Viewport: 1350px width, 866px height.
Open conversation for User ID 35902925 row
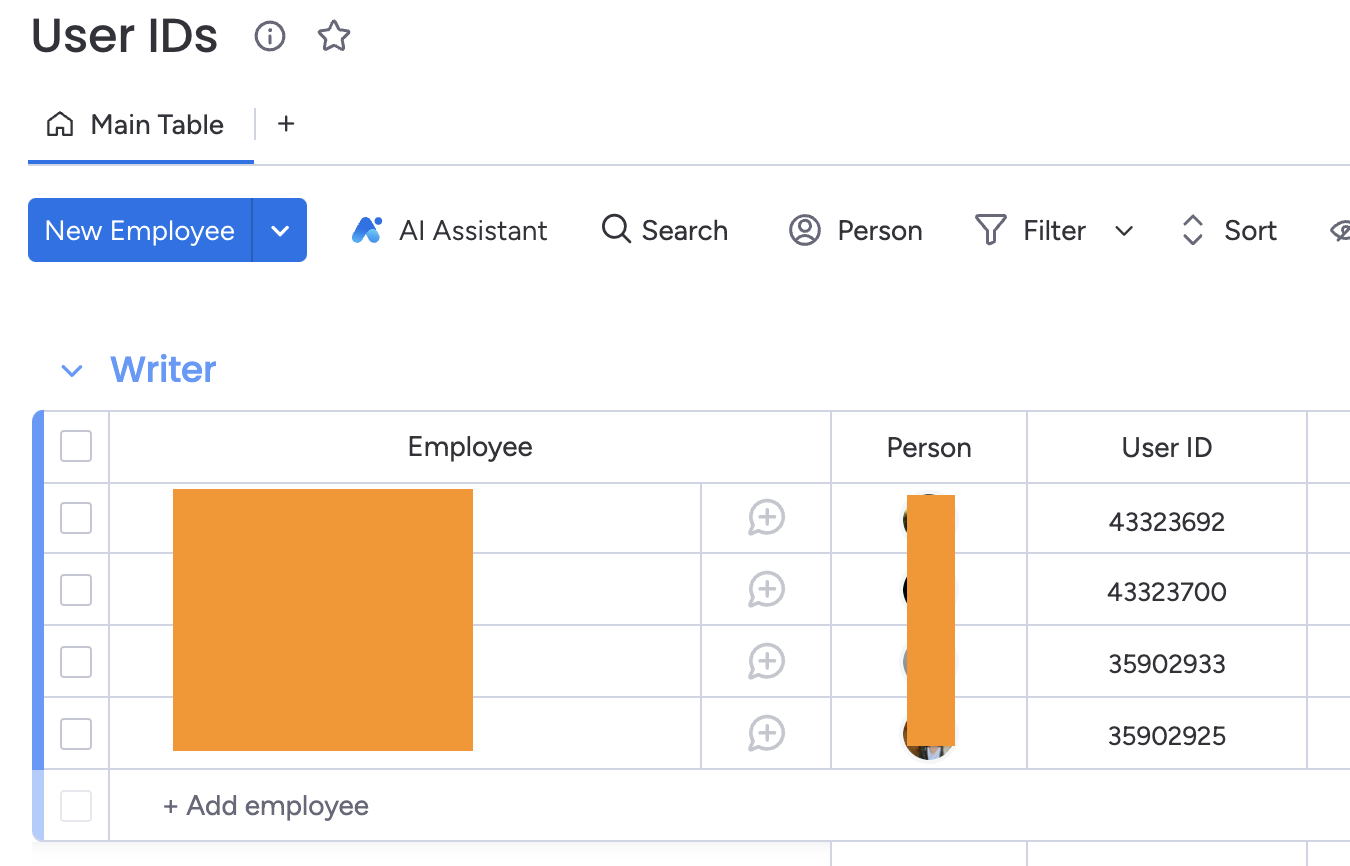pos(766,734)
